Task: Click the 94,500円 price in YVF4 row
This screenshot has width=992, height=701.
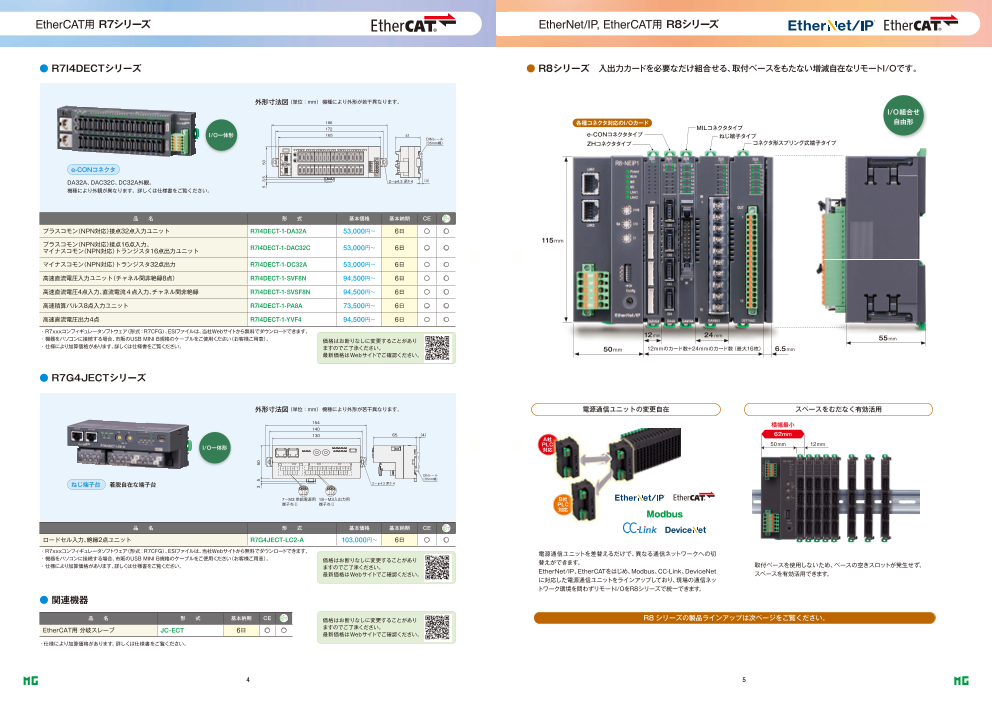Action: click(x=359, y=319)
